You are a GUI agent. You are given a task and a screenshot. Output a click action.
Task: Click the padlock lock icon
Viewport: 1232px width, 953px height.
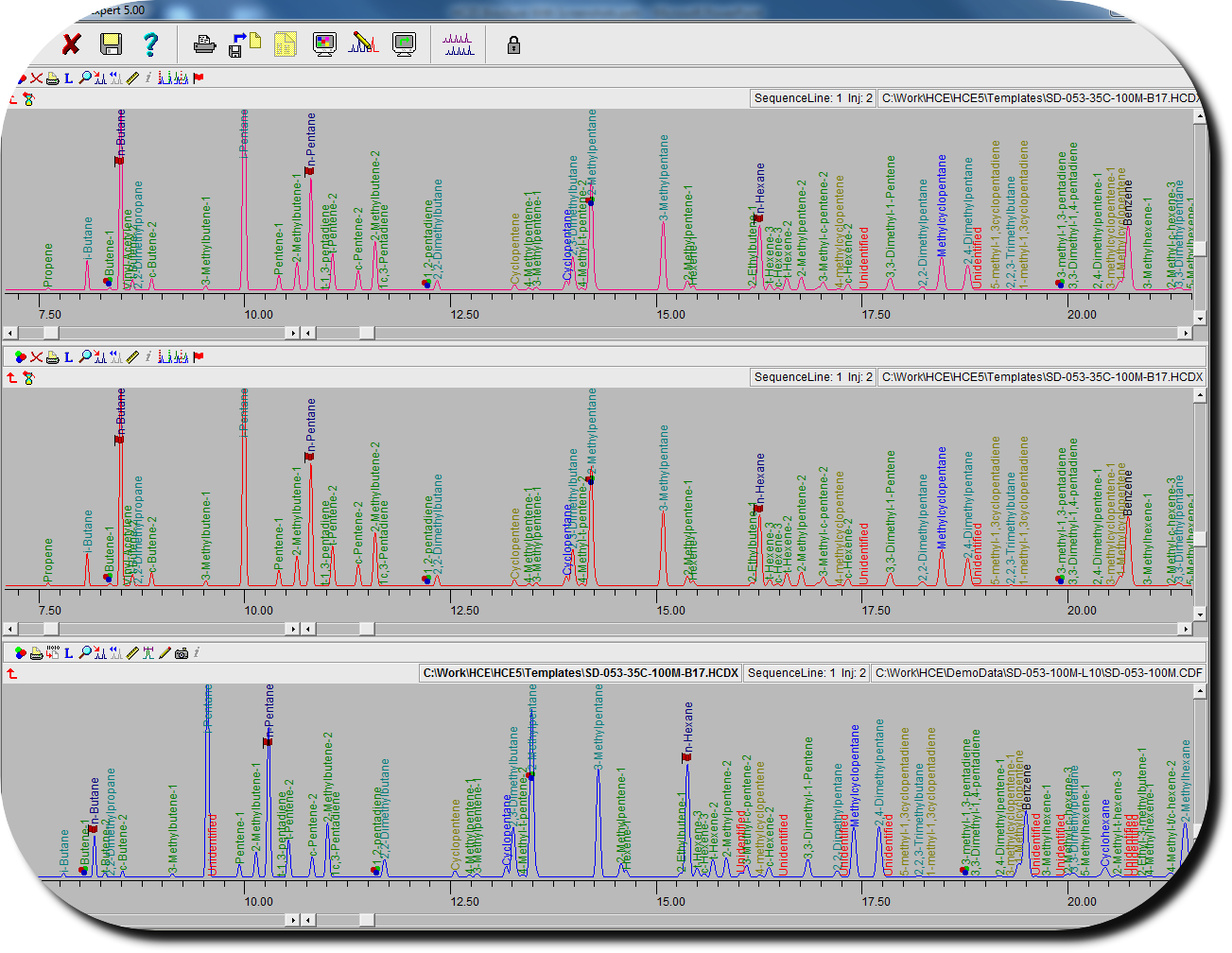[x=513, y=44]
